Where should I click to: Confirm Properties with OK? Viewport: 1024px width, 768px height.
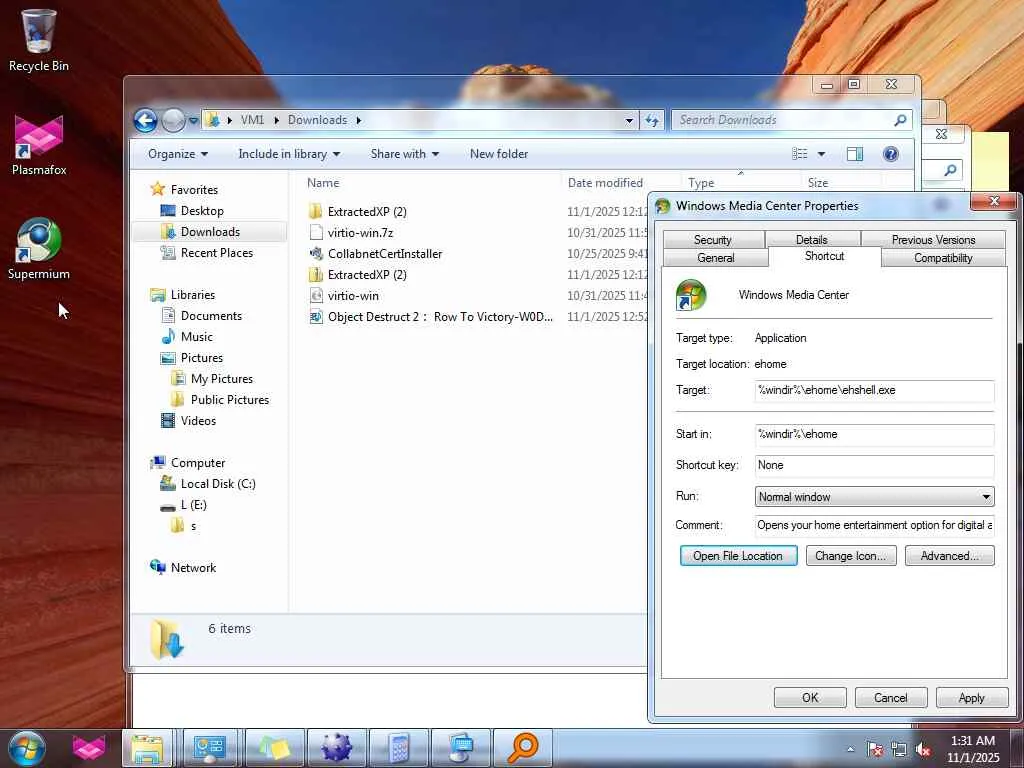tap(810, 697)
